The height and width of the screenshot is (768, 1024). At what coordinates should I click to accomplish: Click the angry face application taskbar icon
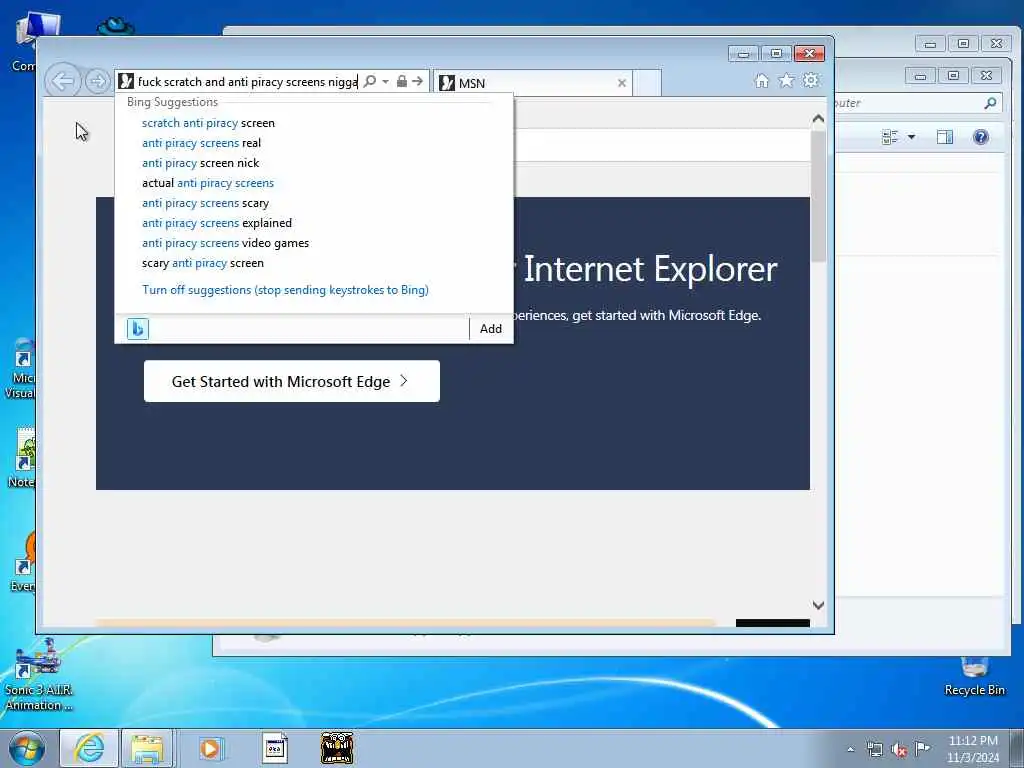(x=337, y=748)
